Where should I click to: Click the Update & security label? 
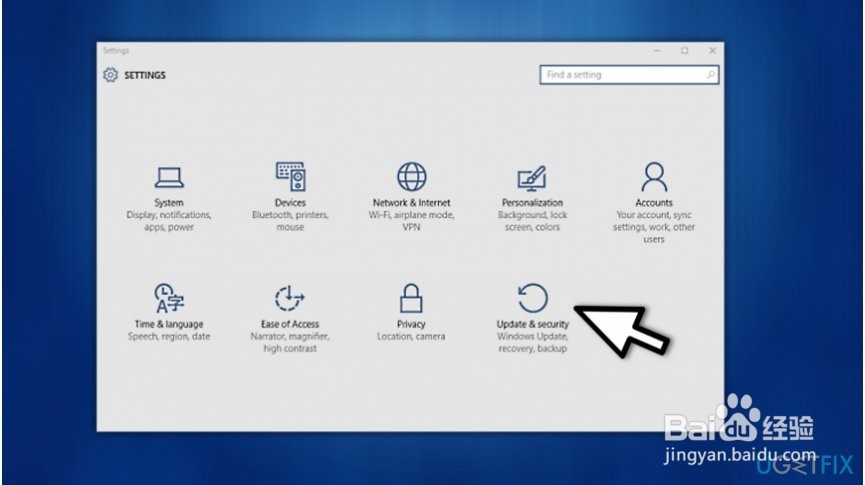point(532,324)
